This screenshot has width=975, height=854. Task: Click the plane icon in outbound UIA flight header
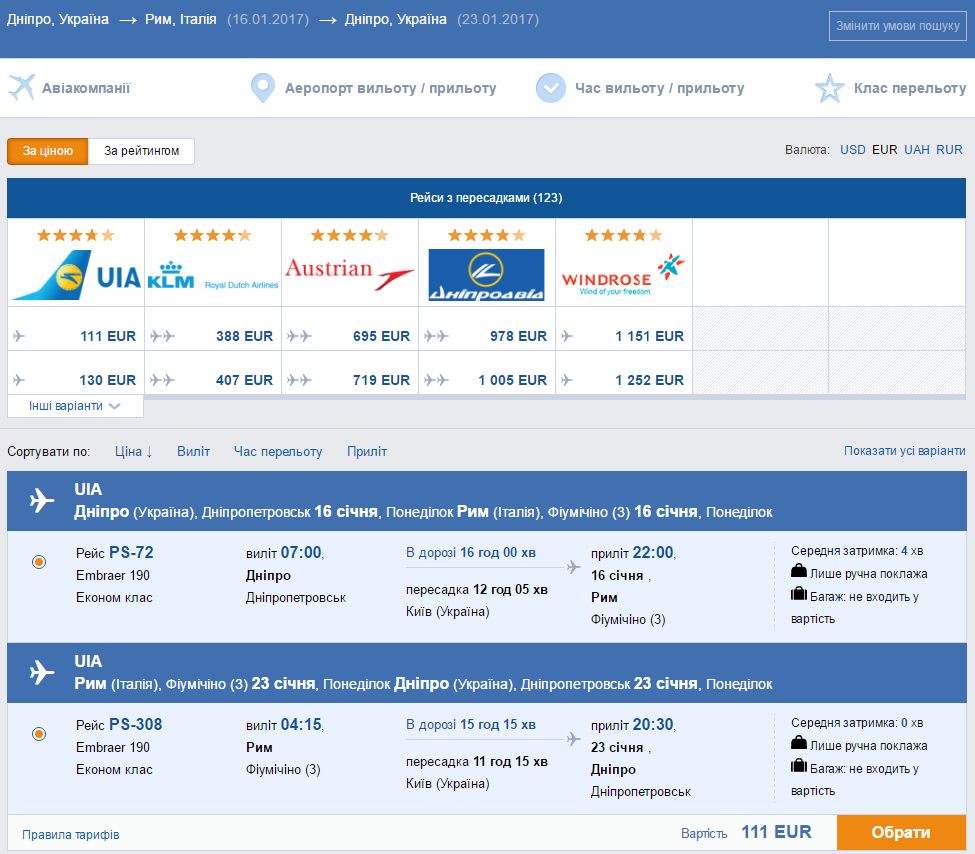pos(42,500)
